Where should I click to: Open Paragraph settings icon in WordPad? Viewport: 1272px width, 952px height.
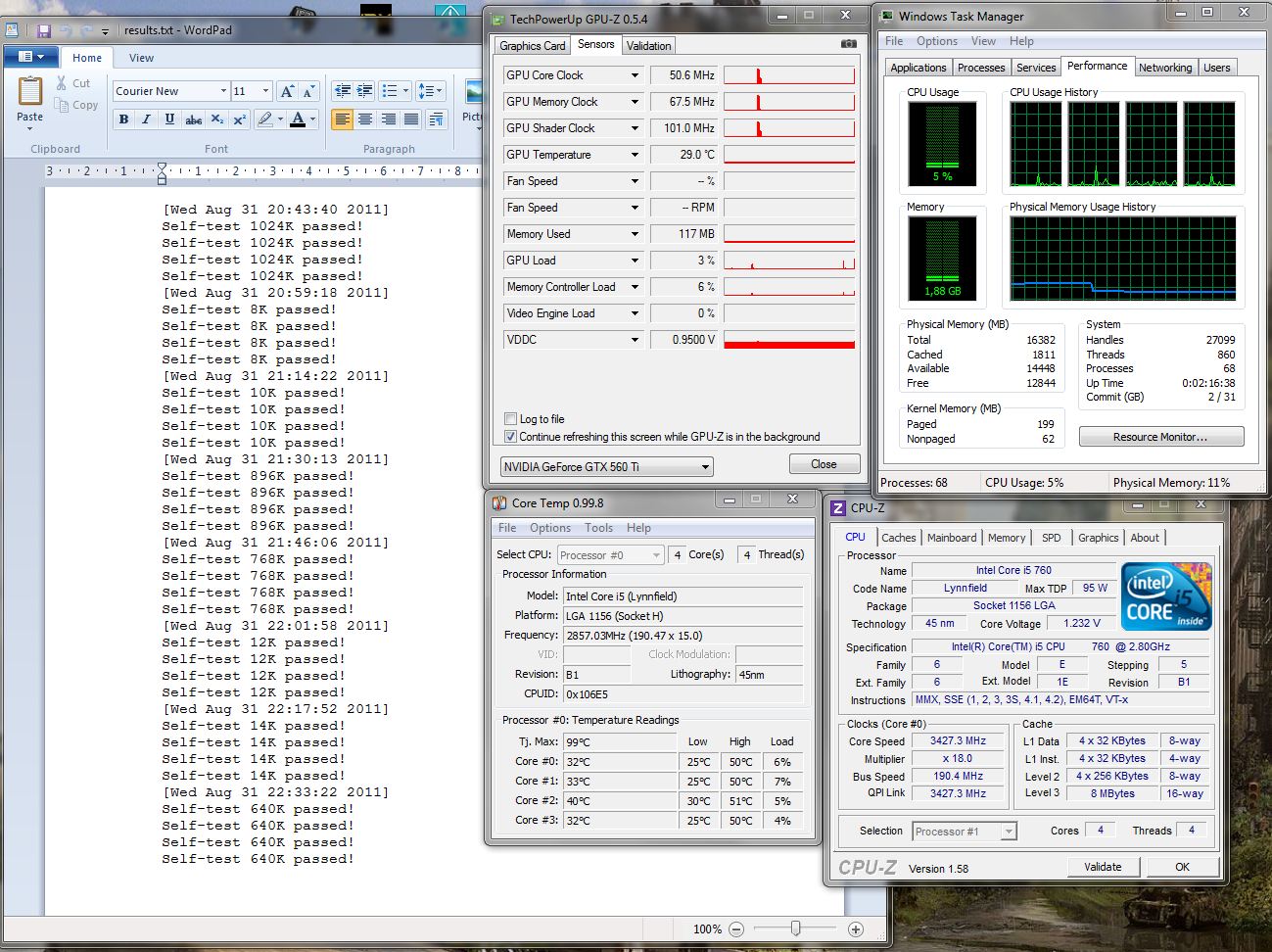tap(436, 119)
